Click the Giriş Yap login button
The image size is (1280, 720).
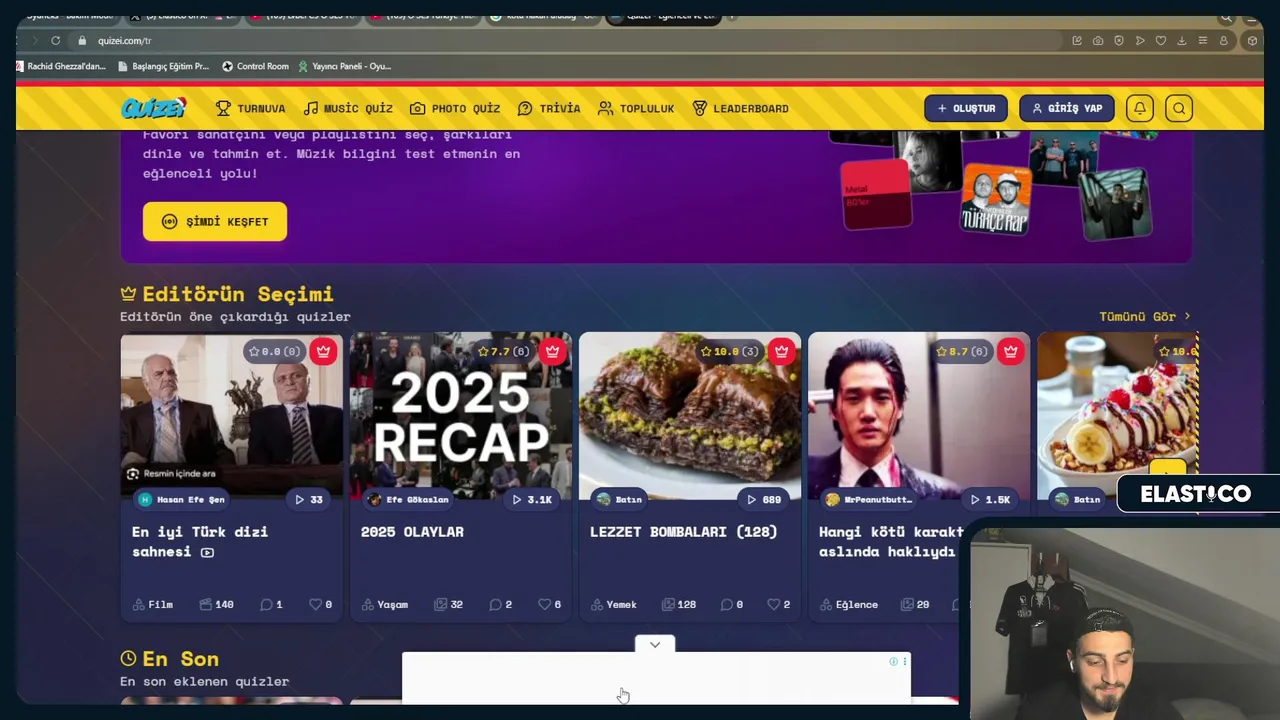1067,108
